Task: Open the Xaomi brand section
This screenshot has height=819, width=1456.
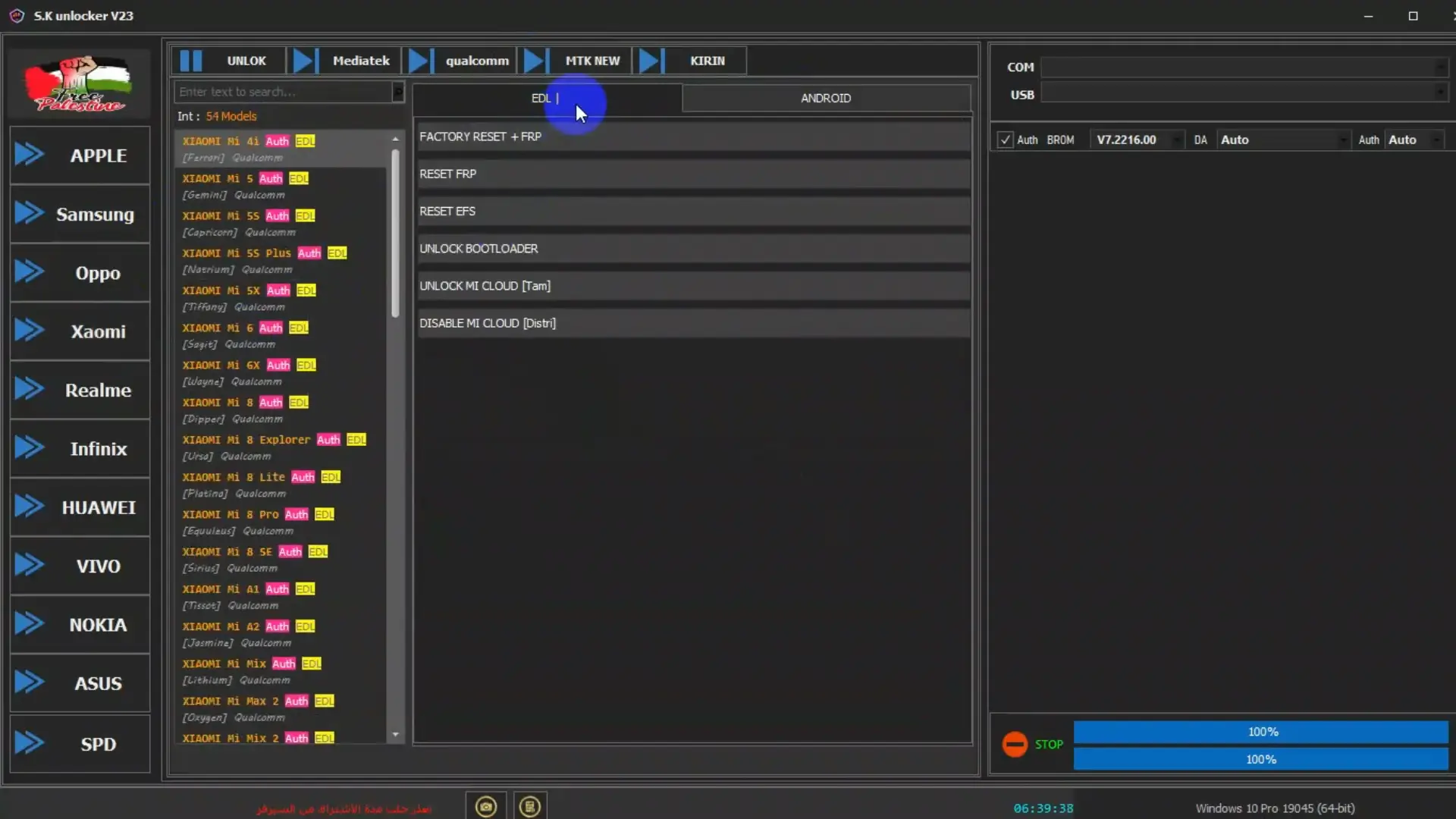Action: coord(80,331)
